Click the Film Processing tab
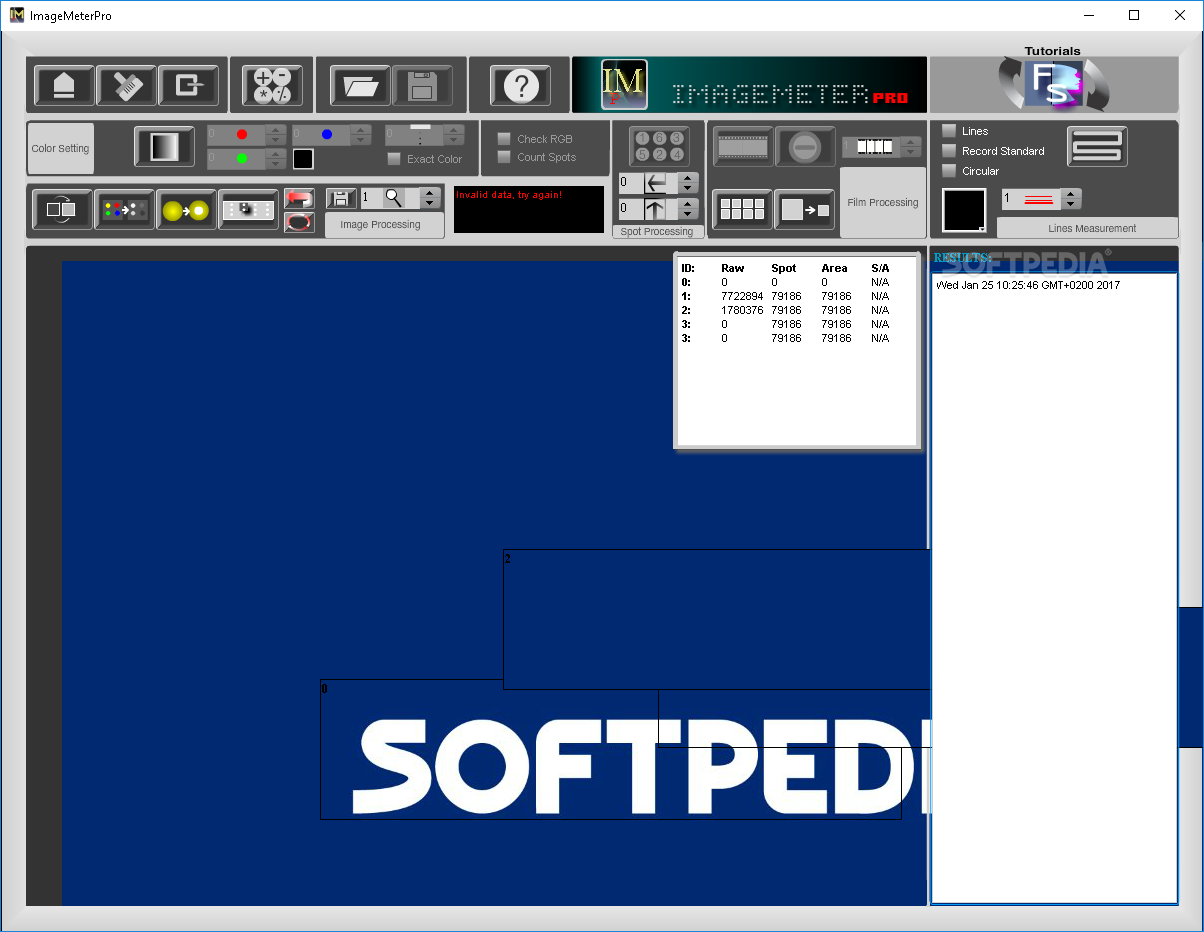Screen dimensions: 1204x932 pyautogui.click(x=883, y=202)
